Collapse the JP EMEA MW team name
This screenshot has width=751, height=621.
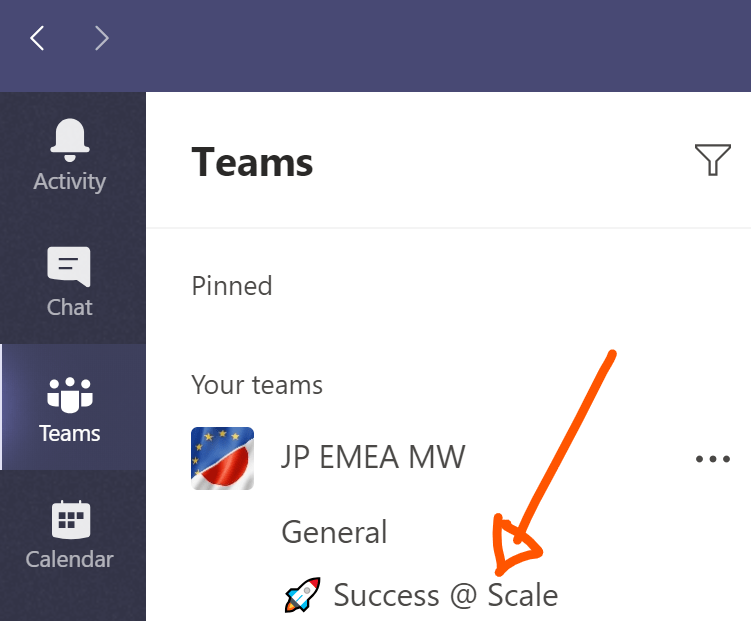click(x=373, y=458)
